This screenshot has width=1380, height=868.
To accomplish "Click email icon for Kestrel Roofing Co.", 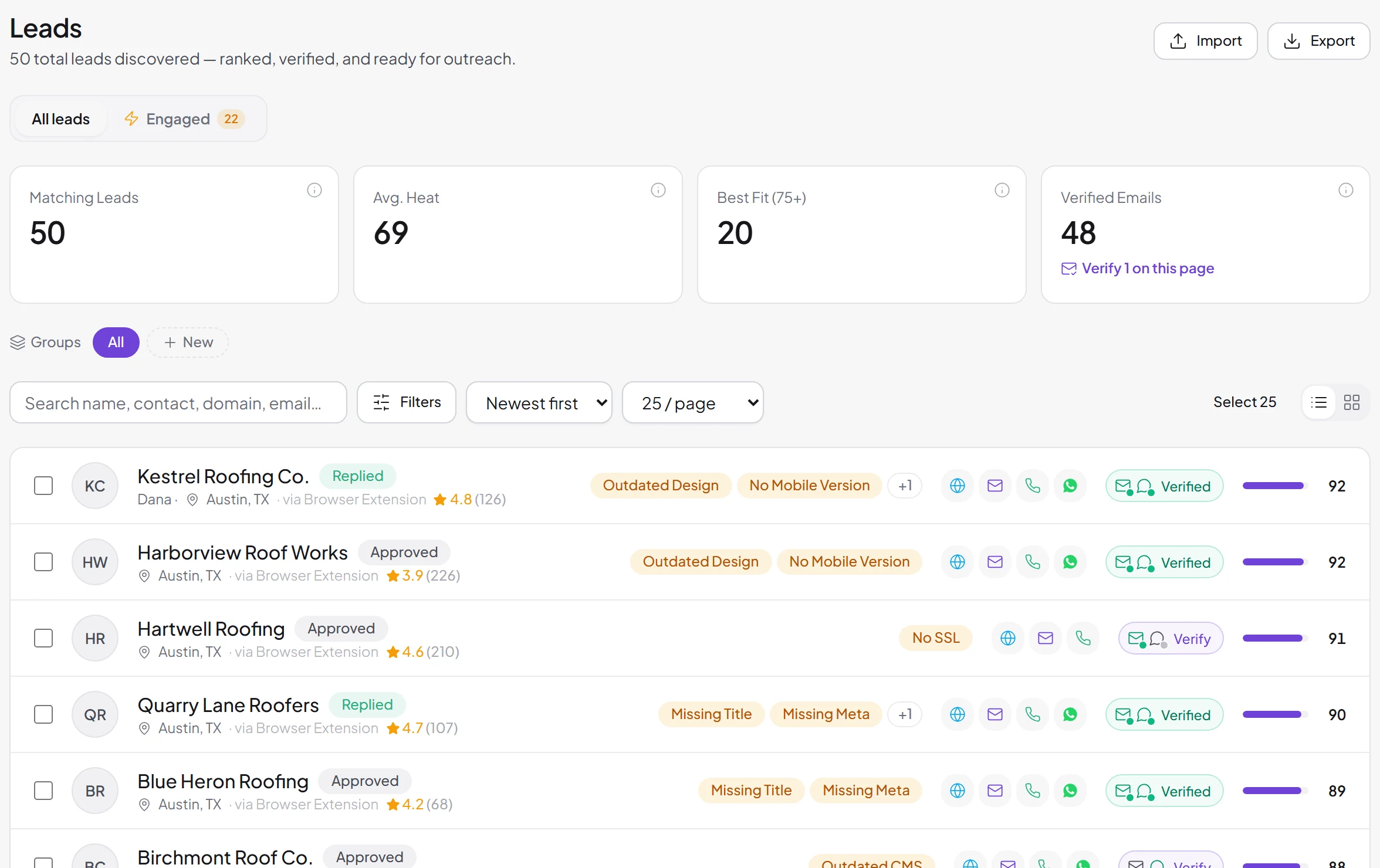I will (x=995, y=486).
